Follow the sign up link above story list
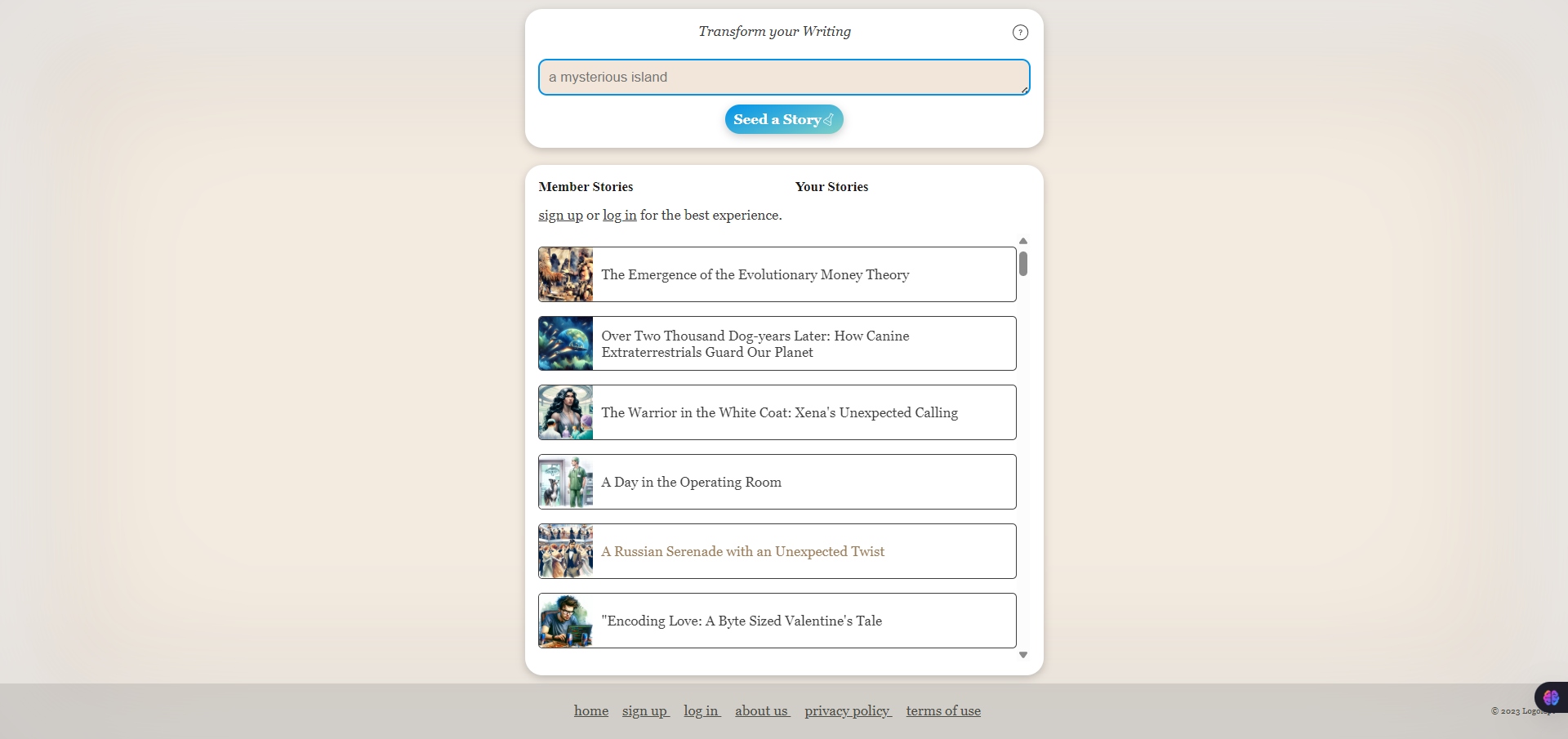 coord(560,216)
